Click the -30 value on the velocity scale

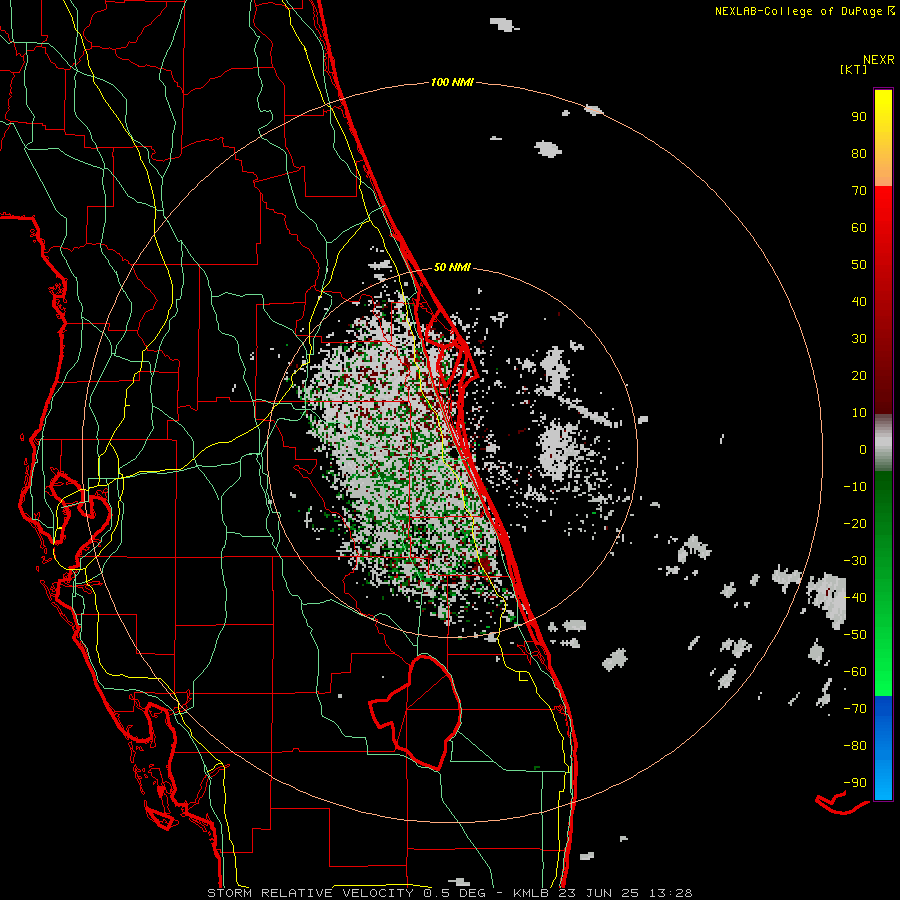pos(855,561)
